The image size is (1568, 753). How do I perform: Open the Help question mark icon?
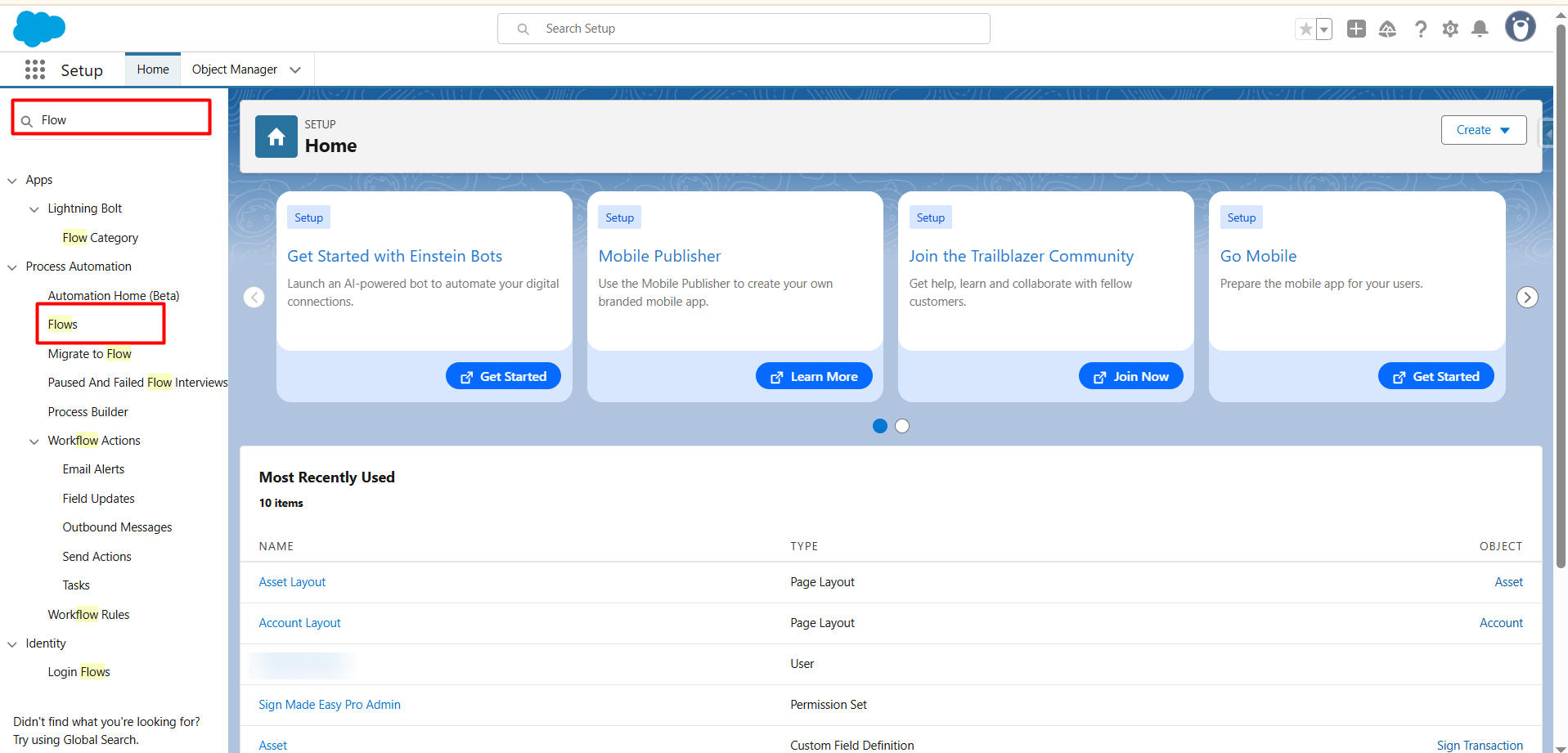click(x=1421, y=29)
